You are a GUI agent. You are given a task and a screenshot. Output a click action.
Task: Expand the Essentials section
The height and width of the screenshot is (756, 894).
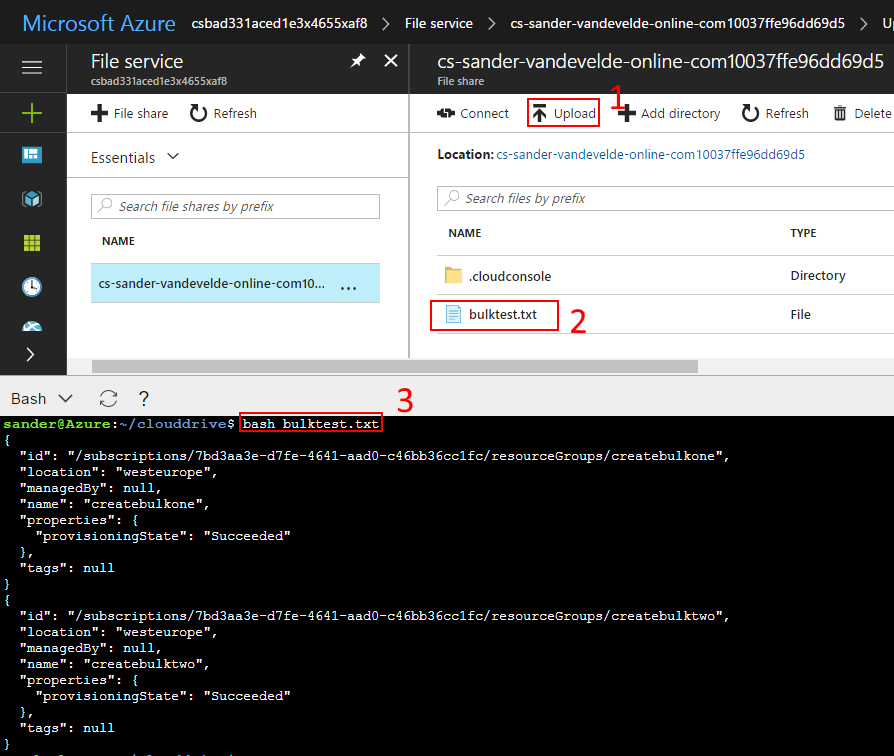tap(173, 157)
